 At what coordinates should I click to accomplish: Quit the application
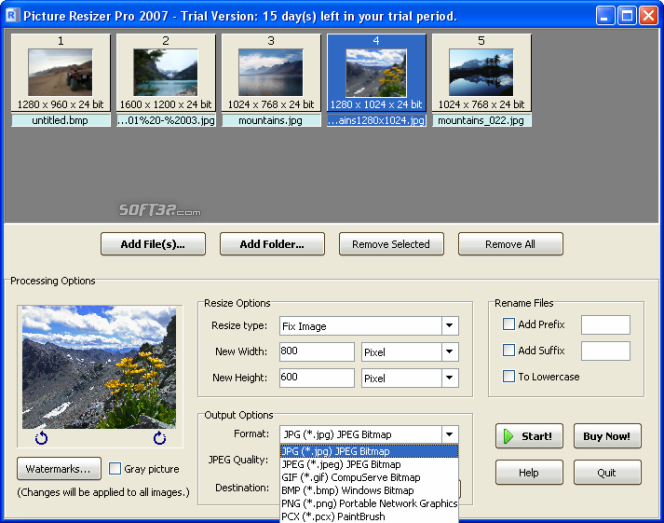(x=607, y=473)
